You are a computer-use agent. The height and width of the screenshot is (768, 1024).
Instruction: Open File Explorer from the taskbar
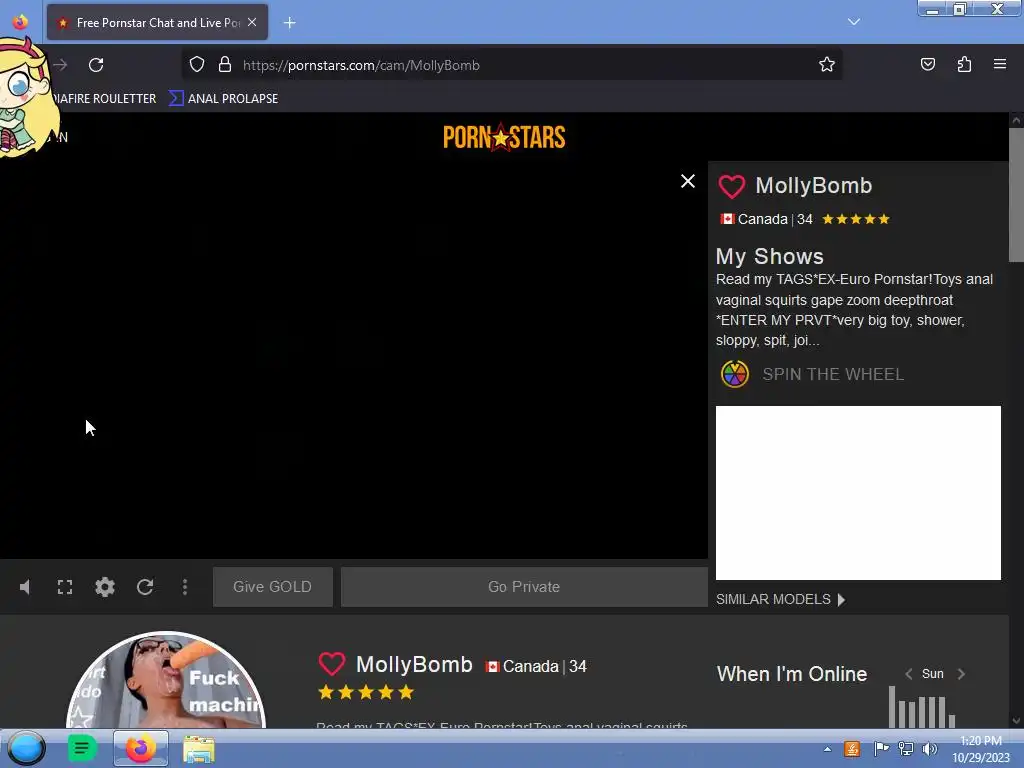point(199,749)
